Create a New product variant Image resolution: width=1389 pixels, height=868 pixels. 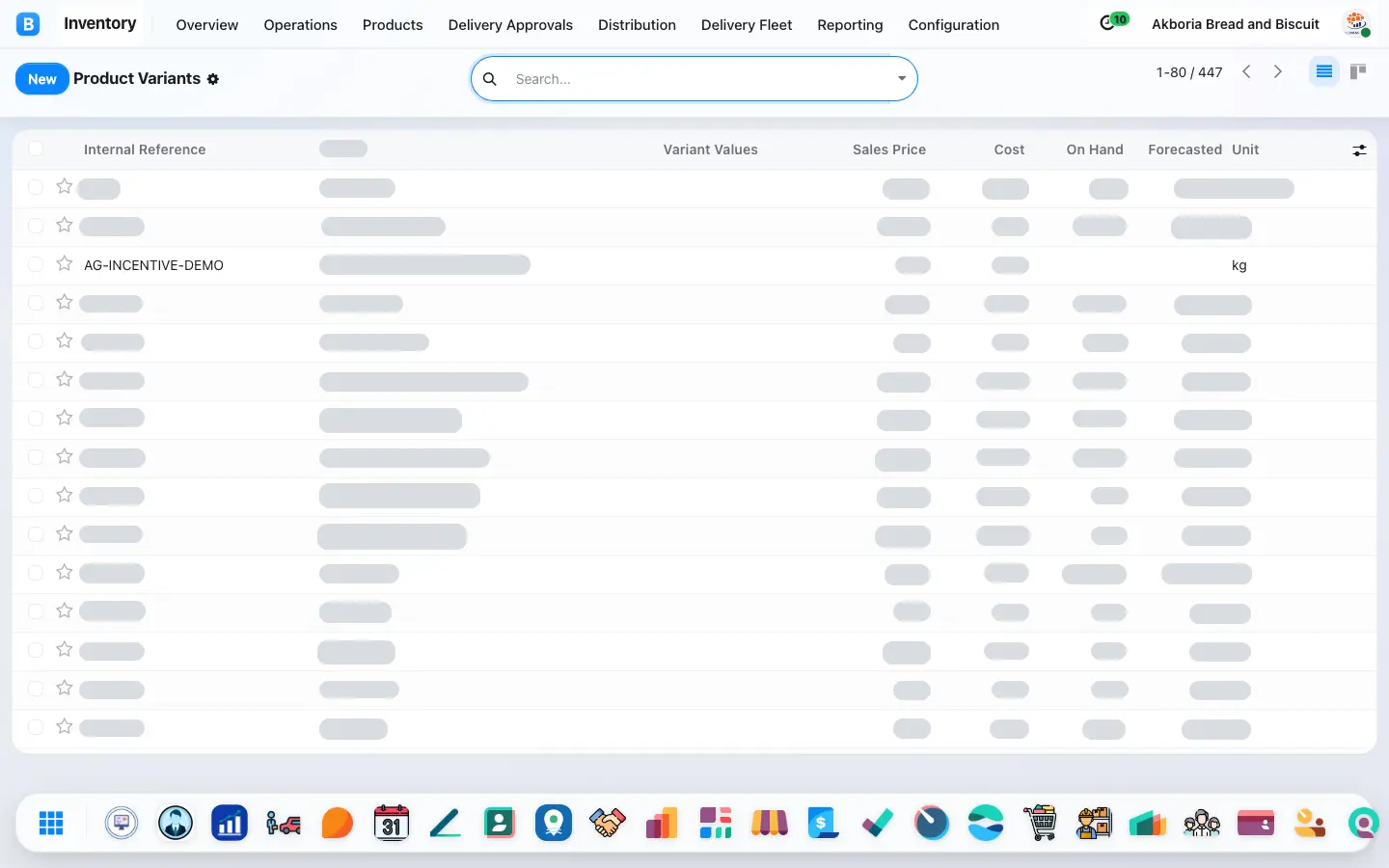point(41,79)
